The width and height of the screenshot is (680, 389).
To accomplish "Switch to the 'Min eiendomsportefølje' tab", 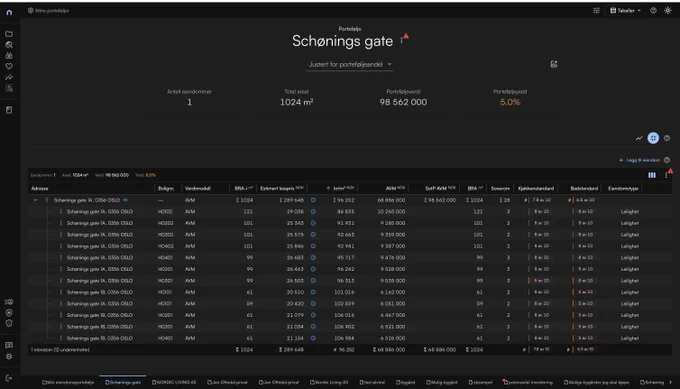I will point(68,382).
